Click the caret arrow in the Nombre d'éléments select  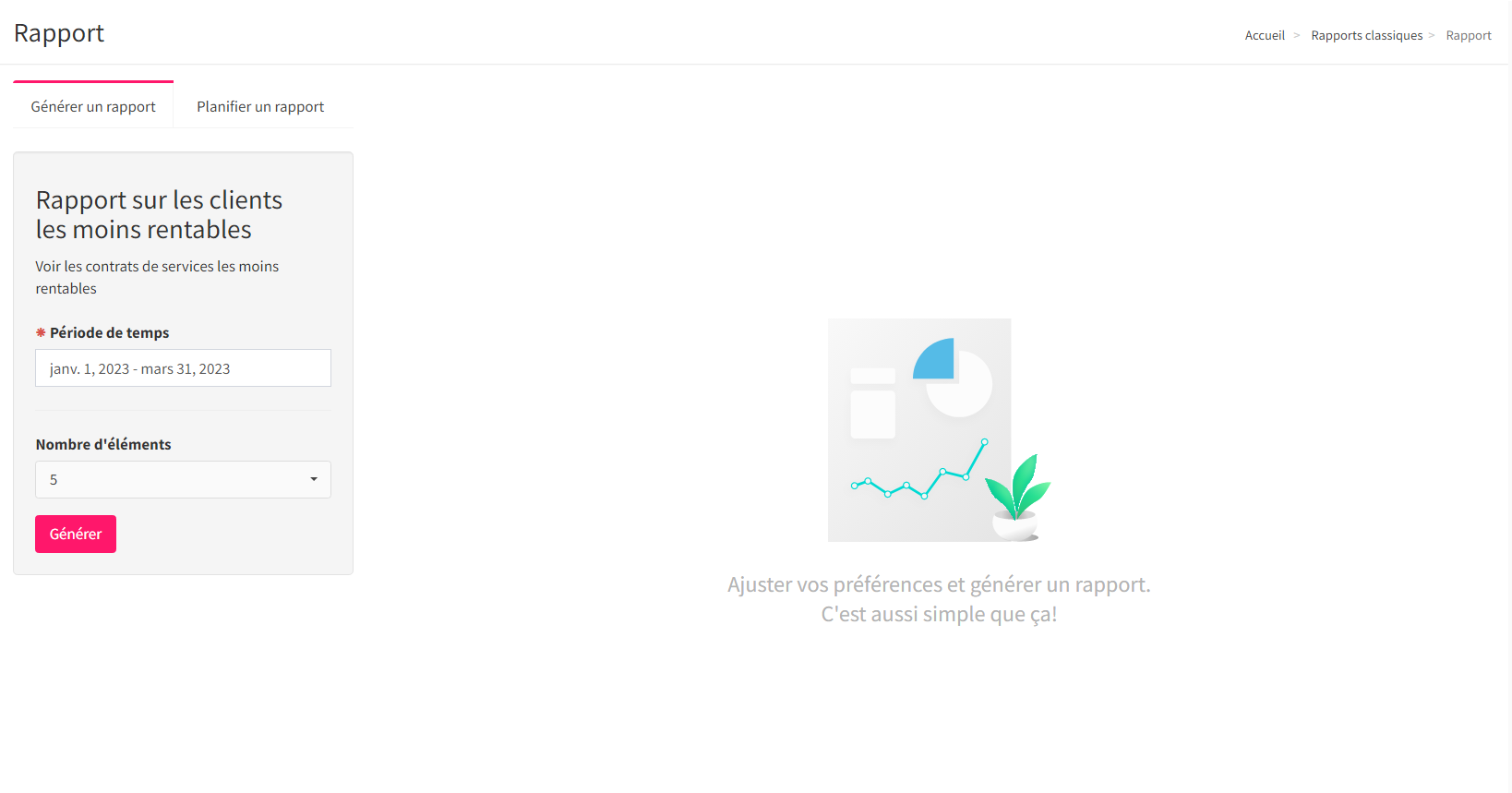click(x=314, y=479)
